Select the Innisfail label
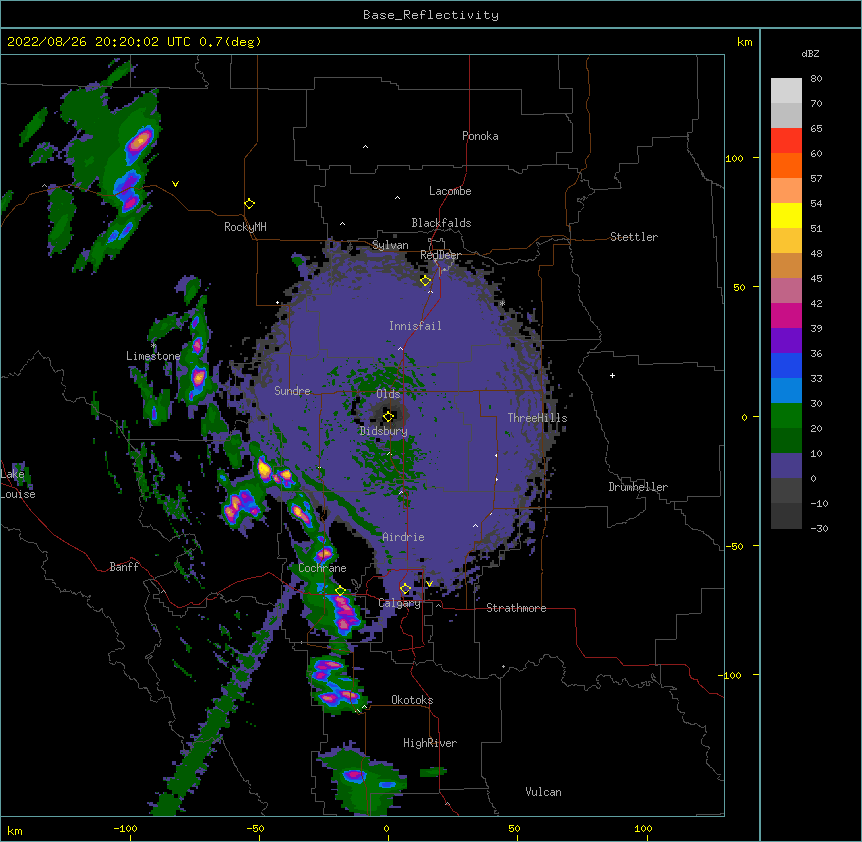 pyautogui.click(x=415, y=326)
